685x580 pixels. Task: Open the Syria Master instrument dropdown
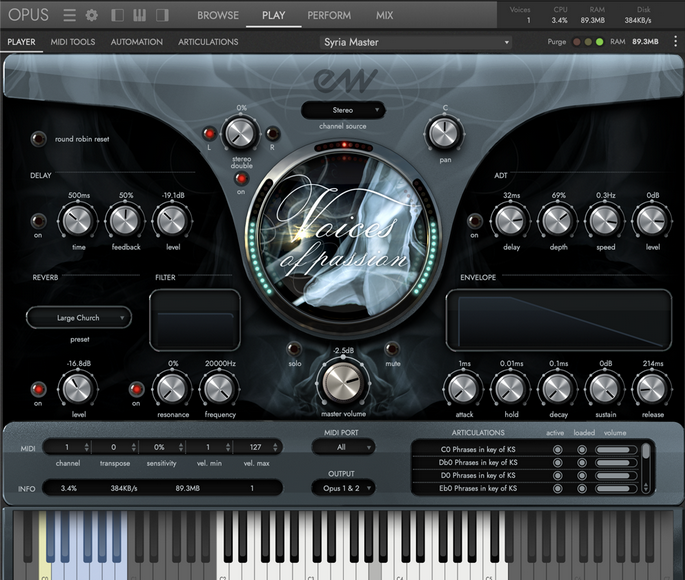(416, 42)
